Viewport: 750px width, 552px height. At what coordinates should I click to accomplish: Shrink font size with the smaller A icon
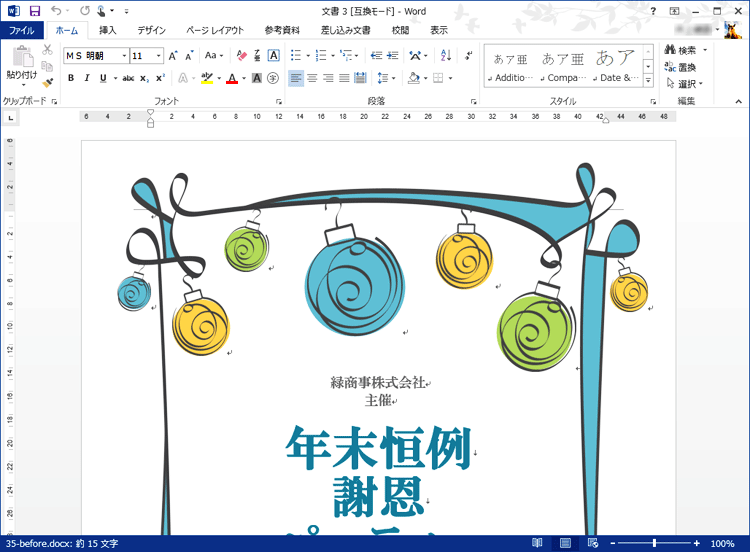point(189,56)
